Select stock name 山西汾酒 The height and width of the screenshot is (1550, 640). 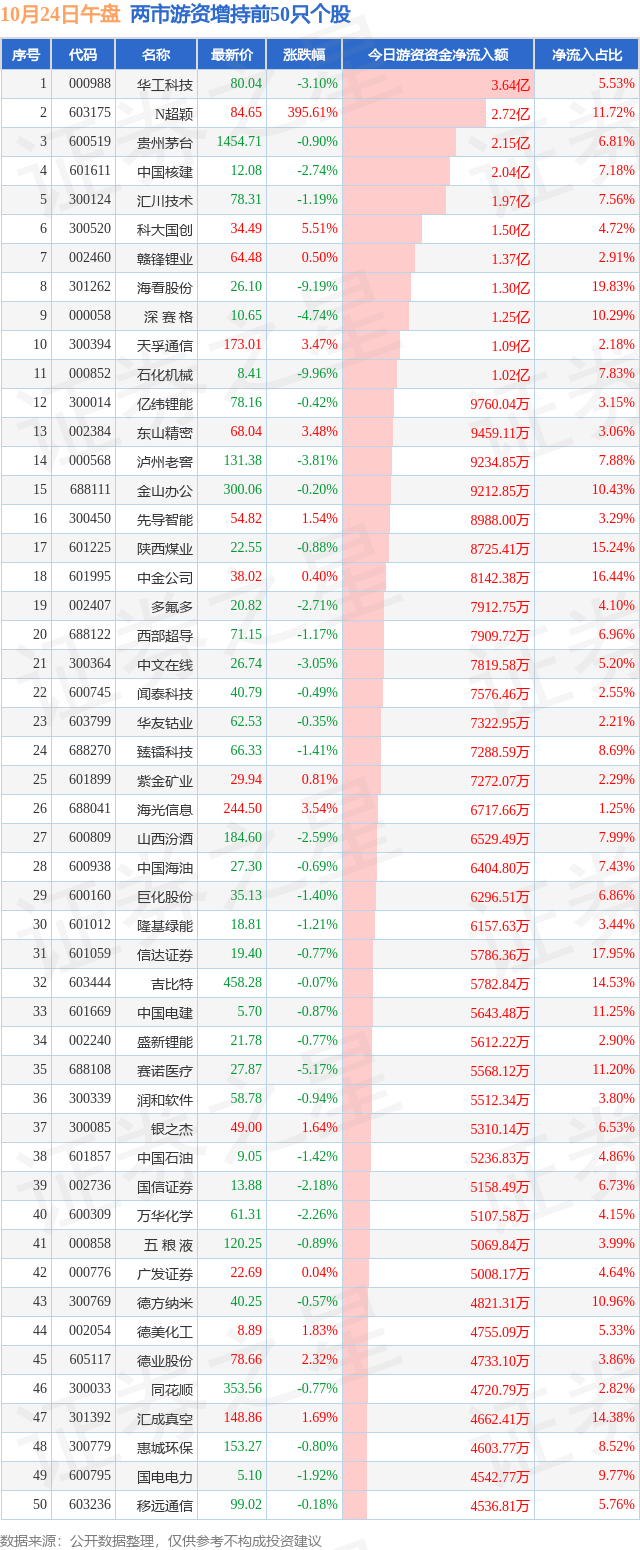pyautogui.click(x=165, y=838)
